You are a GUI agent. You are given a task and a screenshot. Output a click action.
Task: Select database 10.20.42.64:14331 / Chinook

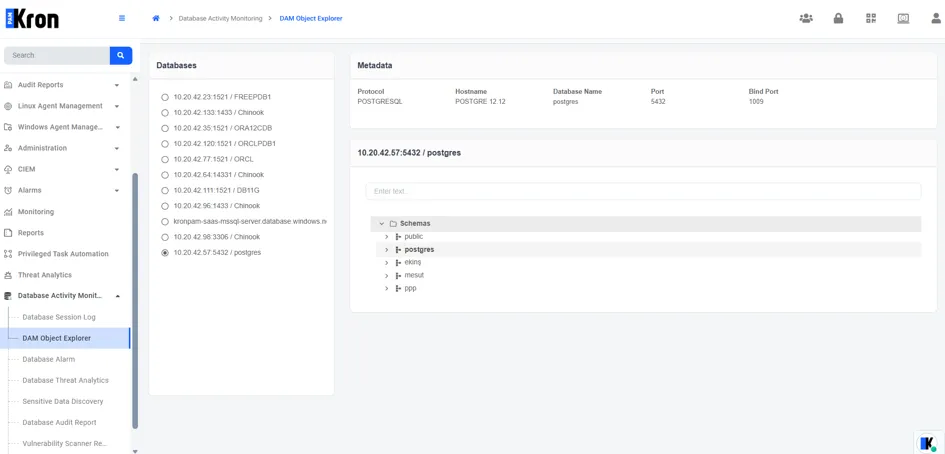pos(165,175)
